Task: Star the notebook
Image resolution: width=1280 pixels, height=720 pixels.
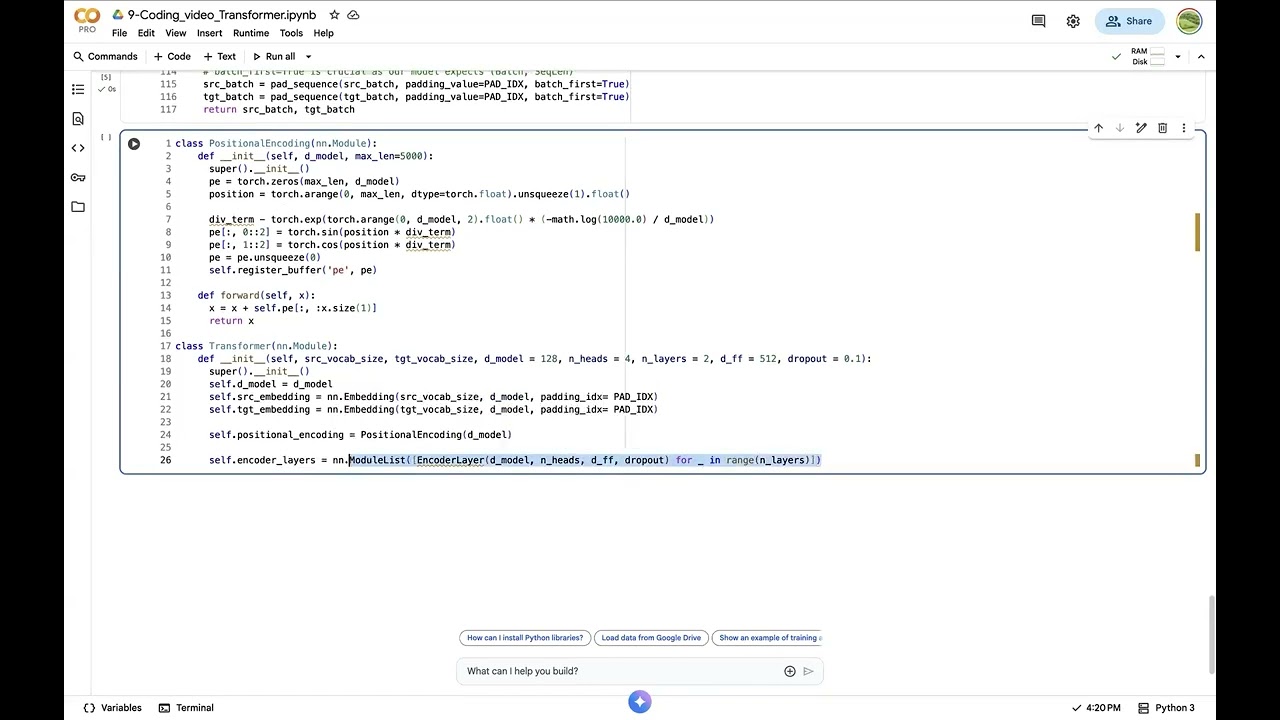Action: tap(334, 15)
